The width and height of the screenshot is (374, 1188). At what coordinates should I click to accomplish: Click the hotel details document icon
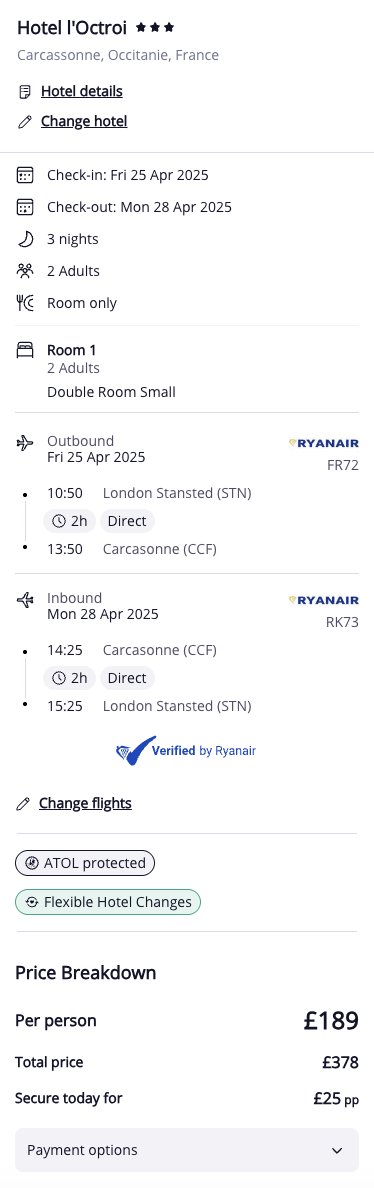[x=25, y=92]
